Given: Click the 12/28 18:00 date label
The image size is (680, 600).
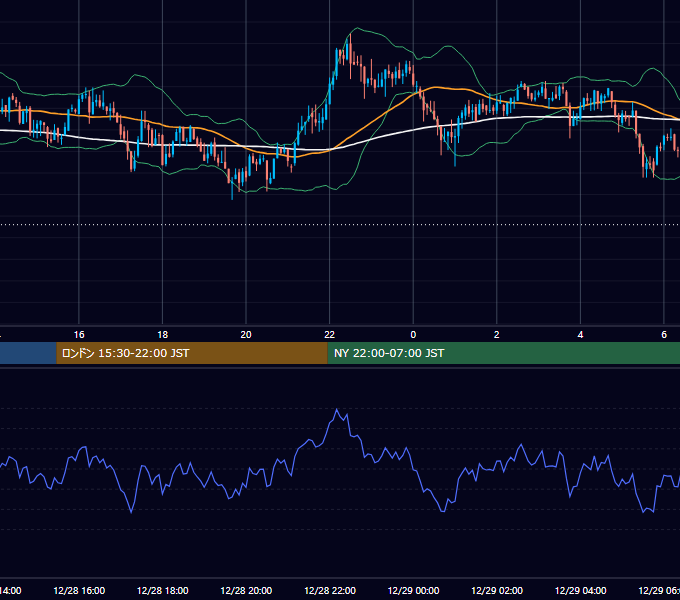Looking at the screenshot, I should 163,590.
